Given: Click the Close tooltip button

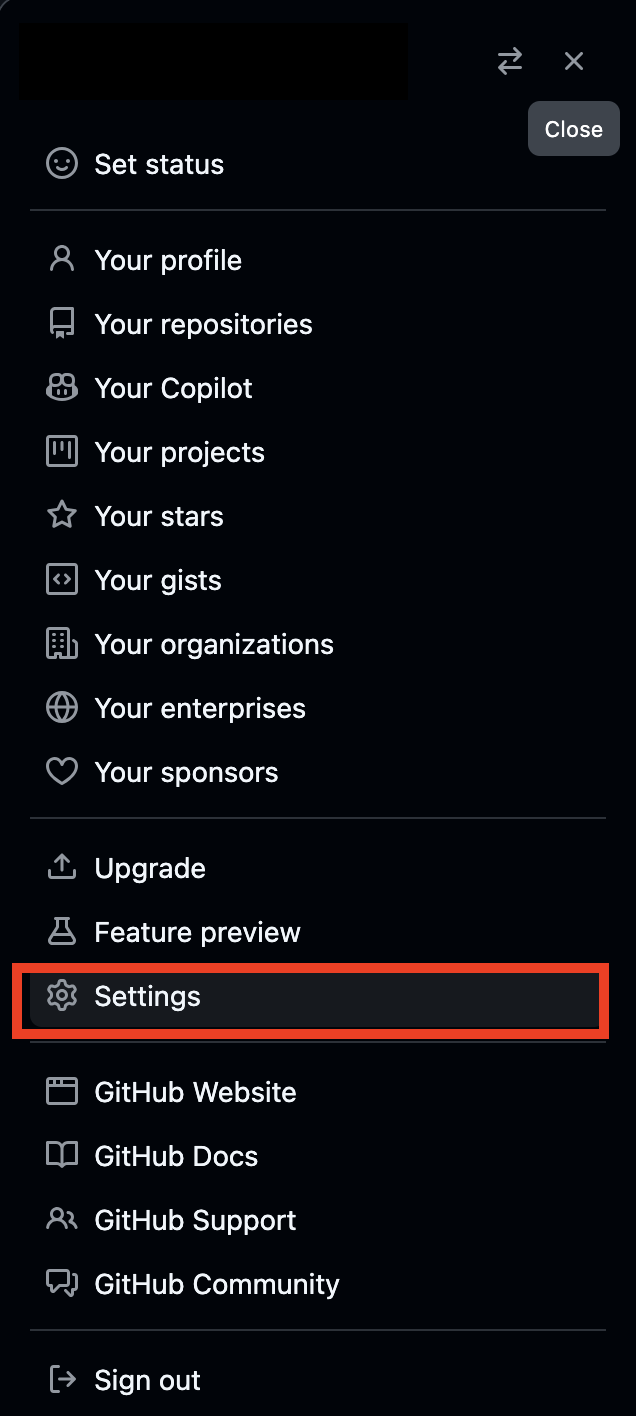Looking at the screenshot, I should pos(573,128).
